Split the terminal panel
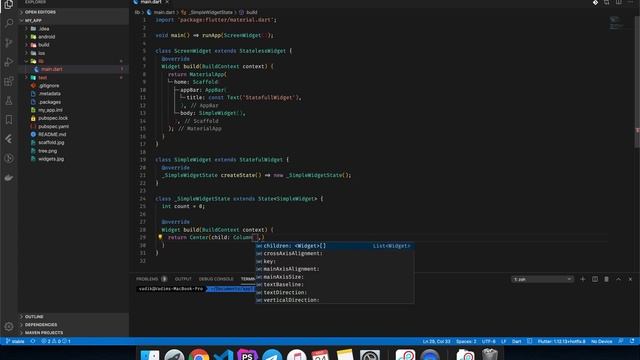 pos(595,279)
